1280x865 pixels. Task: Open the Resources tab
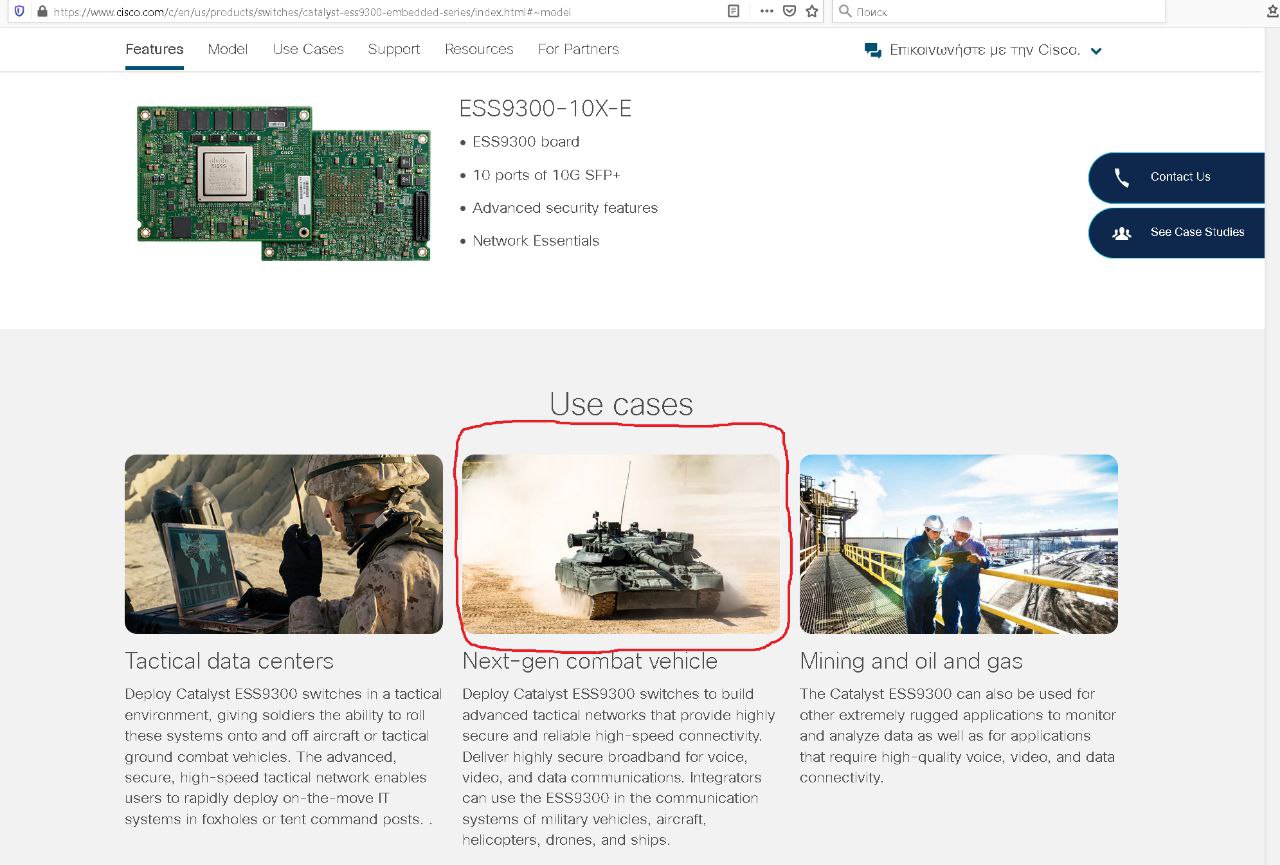click(x=479, y=49)
